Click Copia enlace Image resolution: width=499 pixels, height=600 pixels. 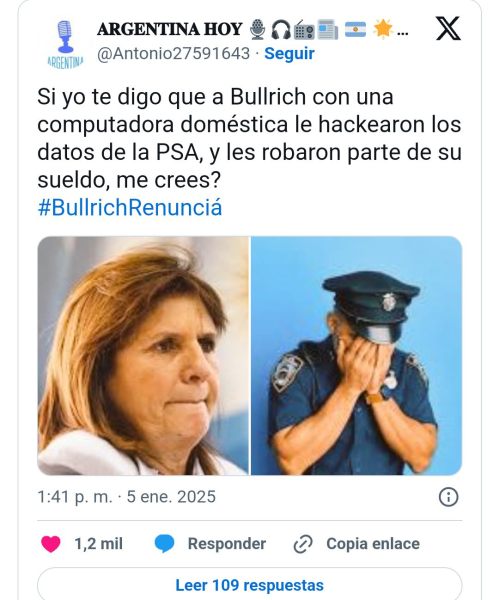point(373,544)
